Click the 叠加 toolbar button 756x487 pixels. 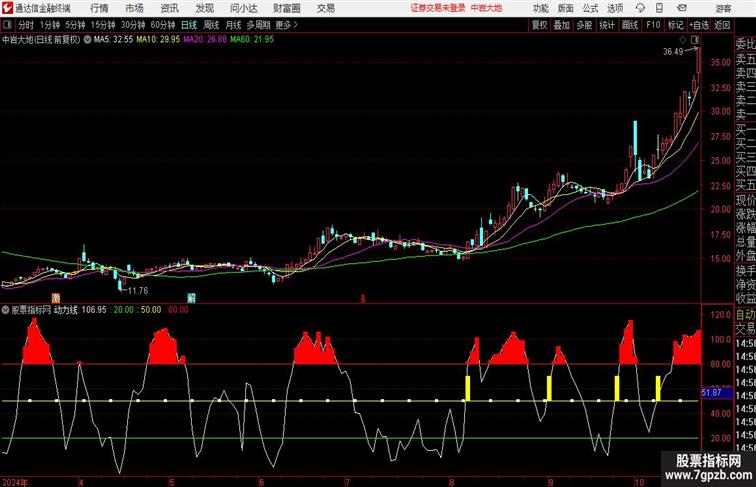coord(562,25)
